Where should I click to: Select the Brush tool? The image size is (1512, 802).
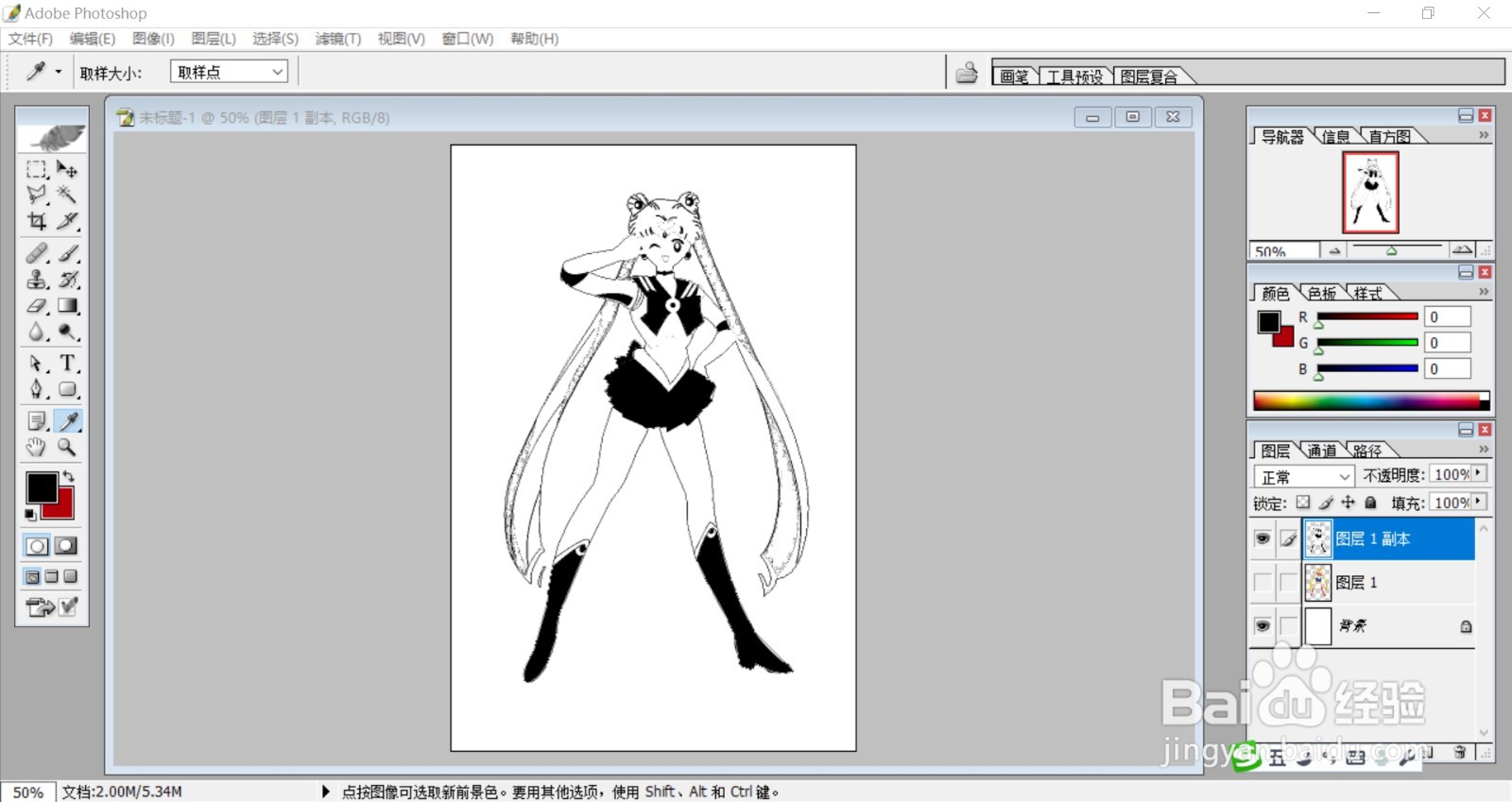(x=67, y=253)
